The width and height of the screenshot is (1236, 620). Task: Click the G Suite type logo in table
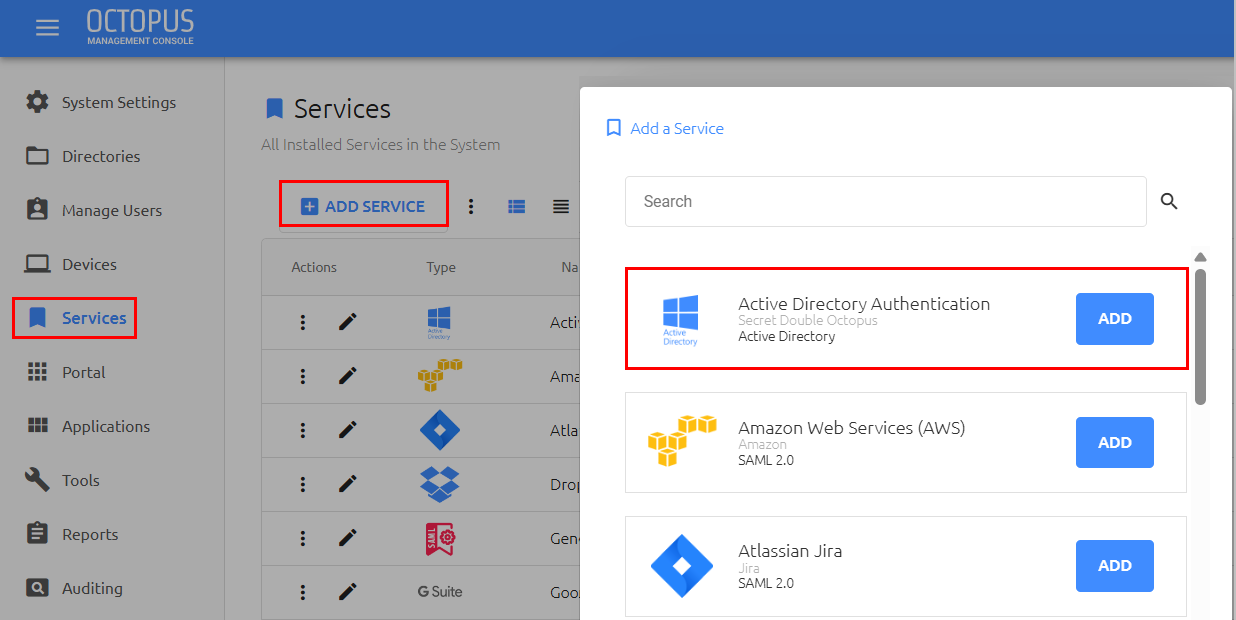[440, 592]
